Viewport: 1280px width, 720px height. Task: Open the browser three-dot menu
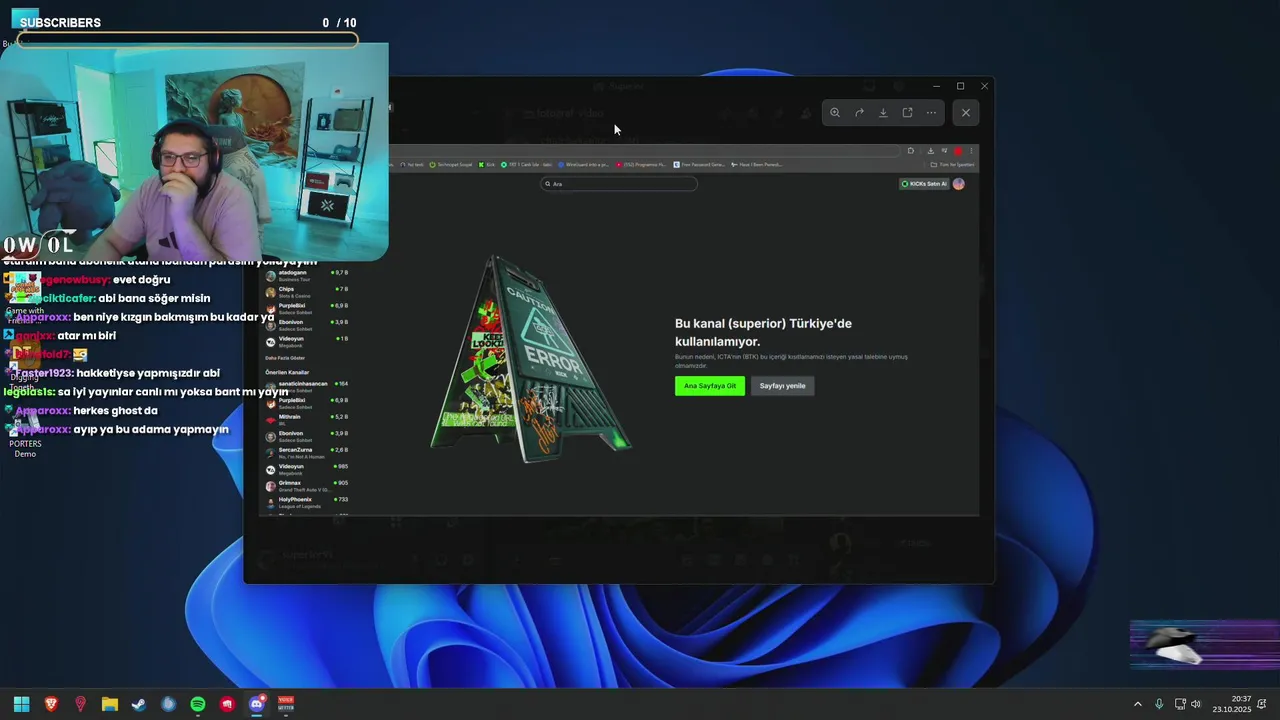[971, 151]
